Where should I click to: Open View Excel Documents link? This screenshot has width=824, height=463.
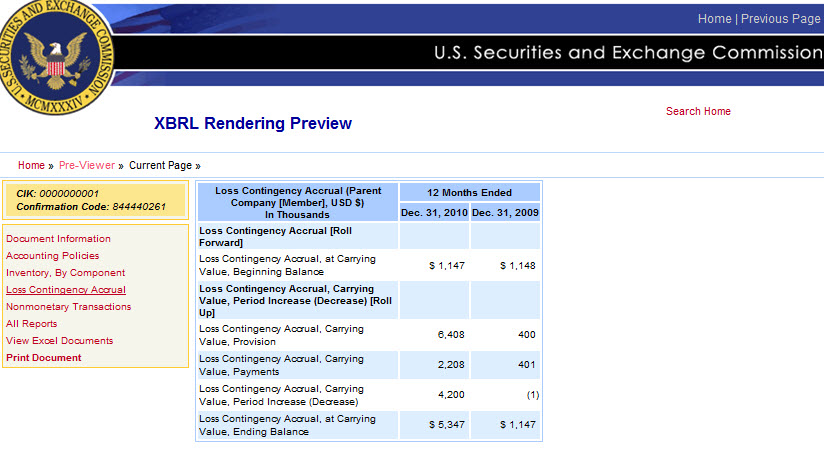tap(59, 341)
